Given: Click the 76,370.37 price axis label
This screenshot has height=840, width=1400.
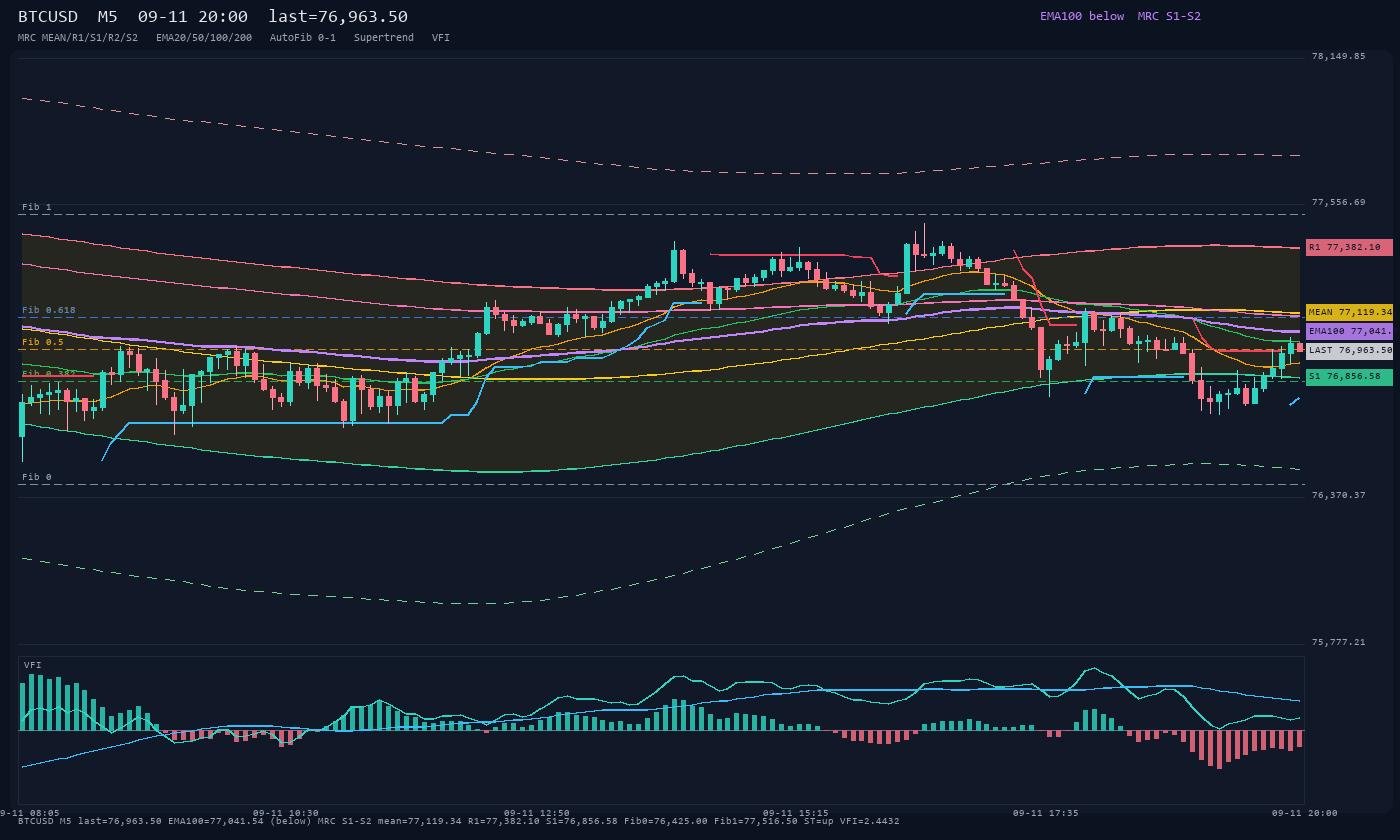Looking at the screenshot, I should 1338,495.
